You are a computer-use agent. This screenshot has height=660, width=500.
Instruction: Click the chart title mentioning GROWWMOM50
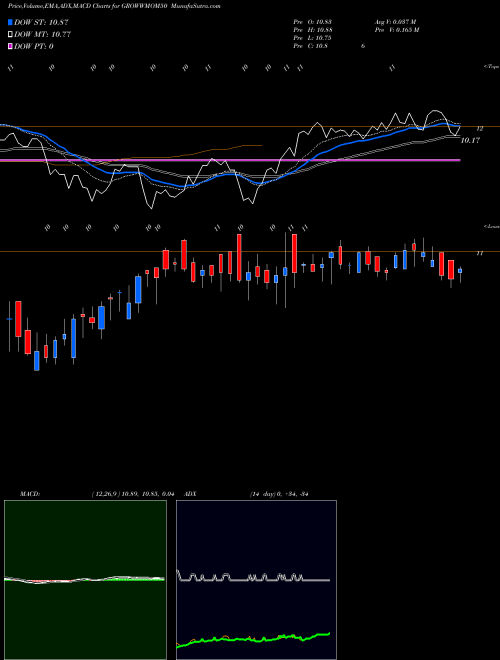(x=114, y=6)
